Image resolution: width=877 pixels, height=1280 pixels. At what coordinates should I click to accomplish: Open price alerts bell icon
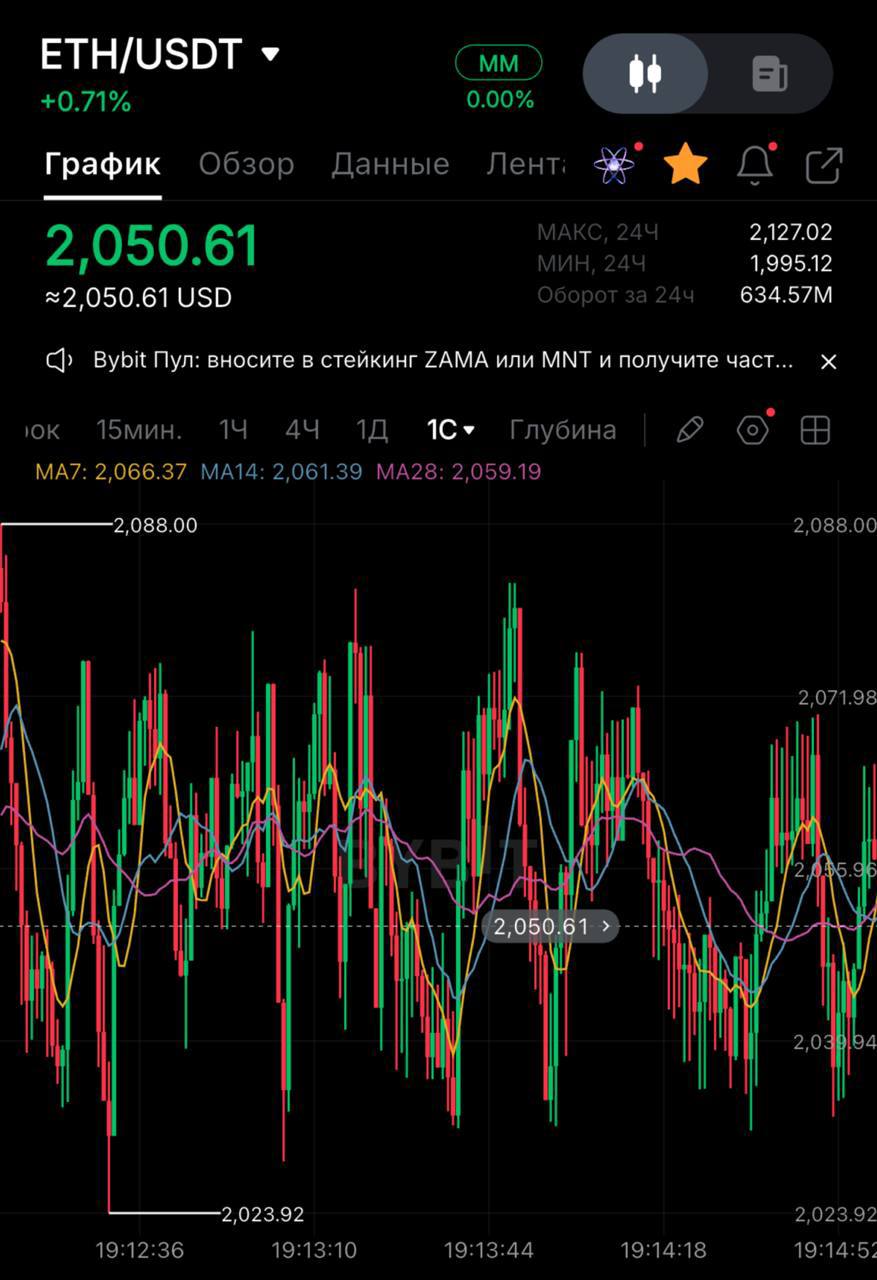(755, 165)
